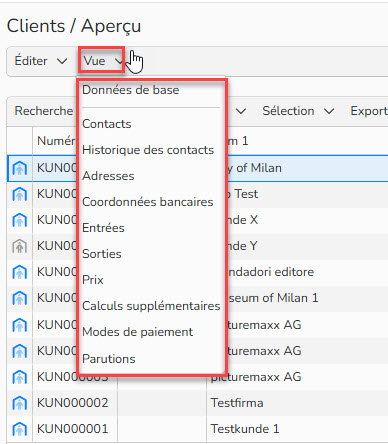This screenshot has height=444, width=388.
Task: Open the Parutions view
Action: (109, 359)
